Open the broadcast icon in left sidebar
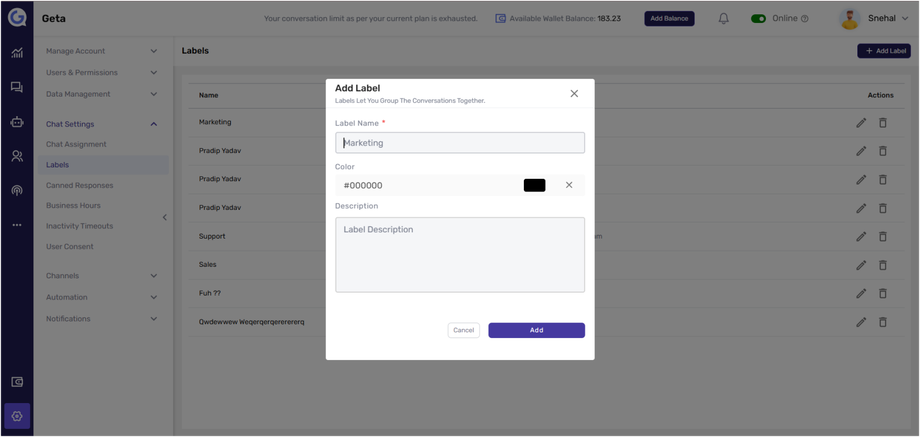The width and height of the screenshot is (920, 437). 17,190
